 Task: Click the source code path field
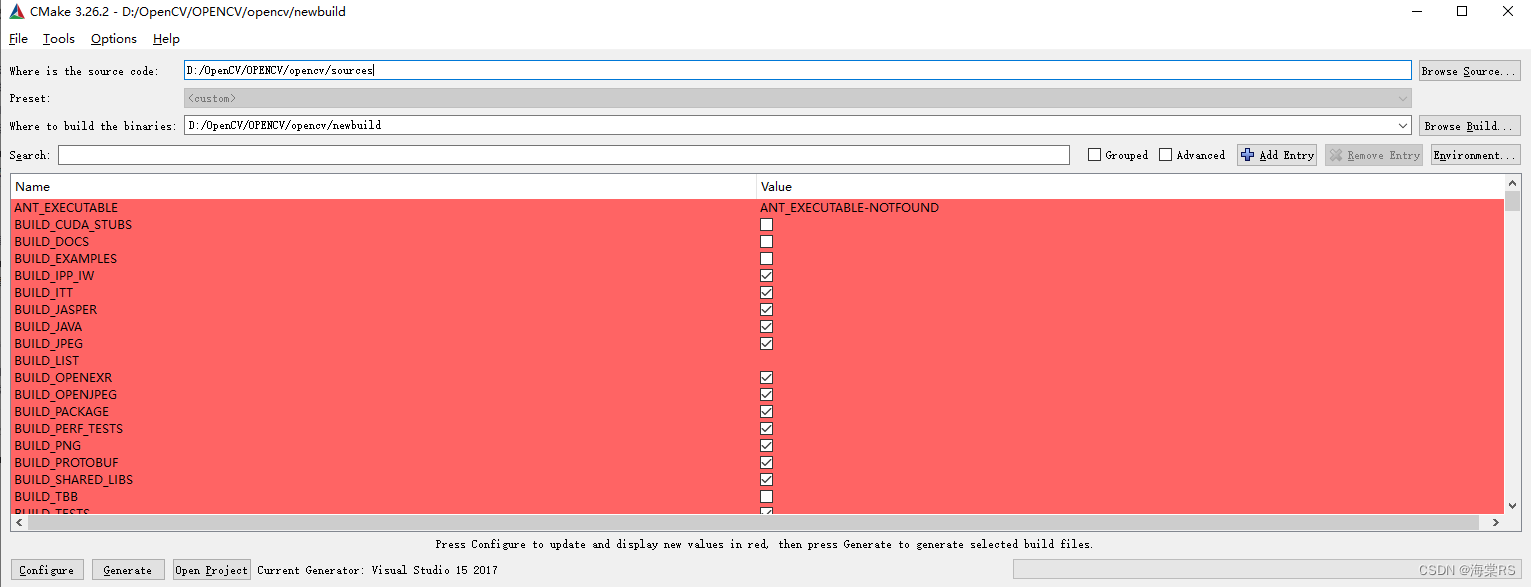pos(798,70)
